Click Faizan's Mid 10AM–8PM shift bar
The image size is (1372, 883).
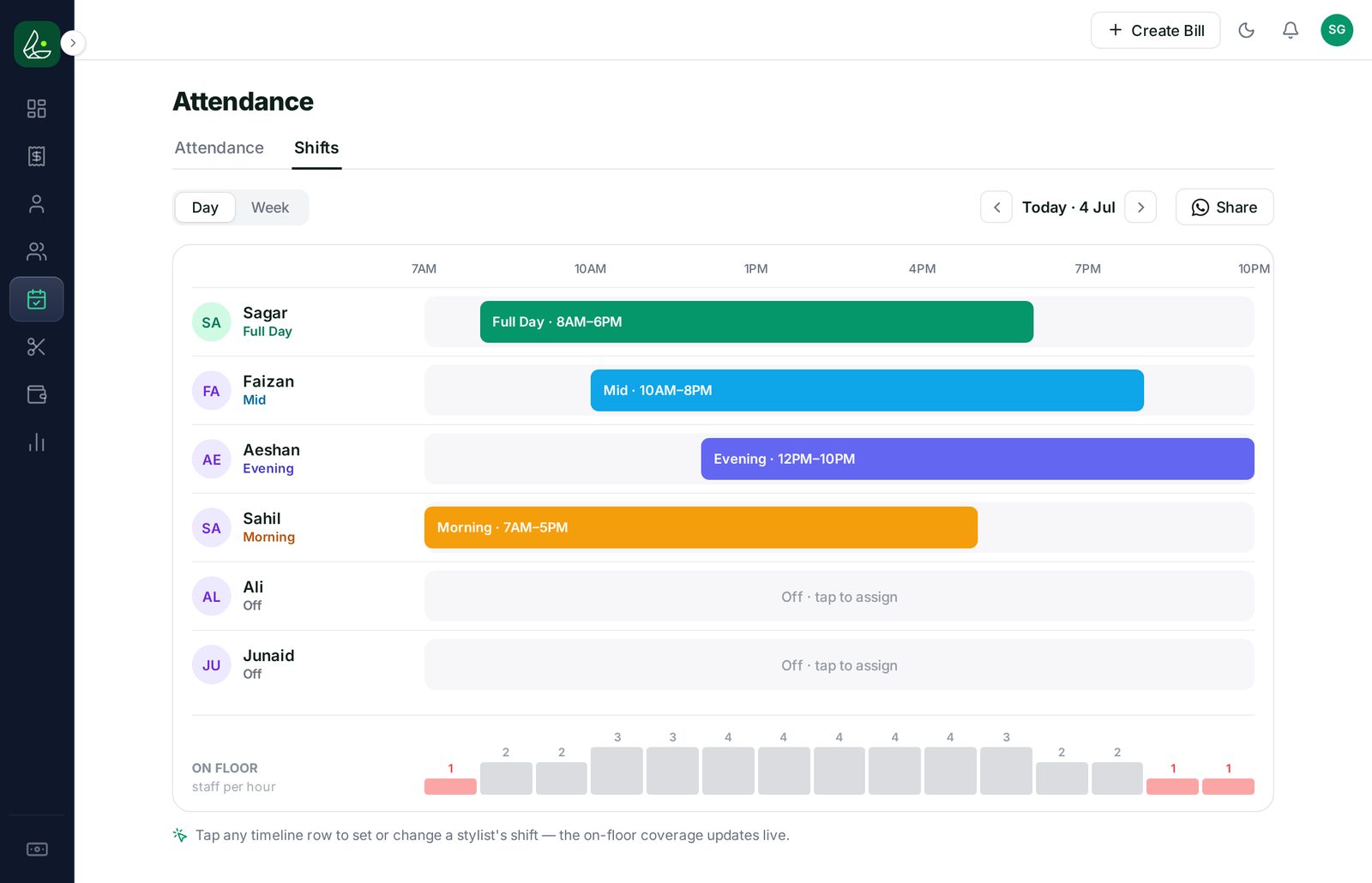tap(867, 390)
